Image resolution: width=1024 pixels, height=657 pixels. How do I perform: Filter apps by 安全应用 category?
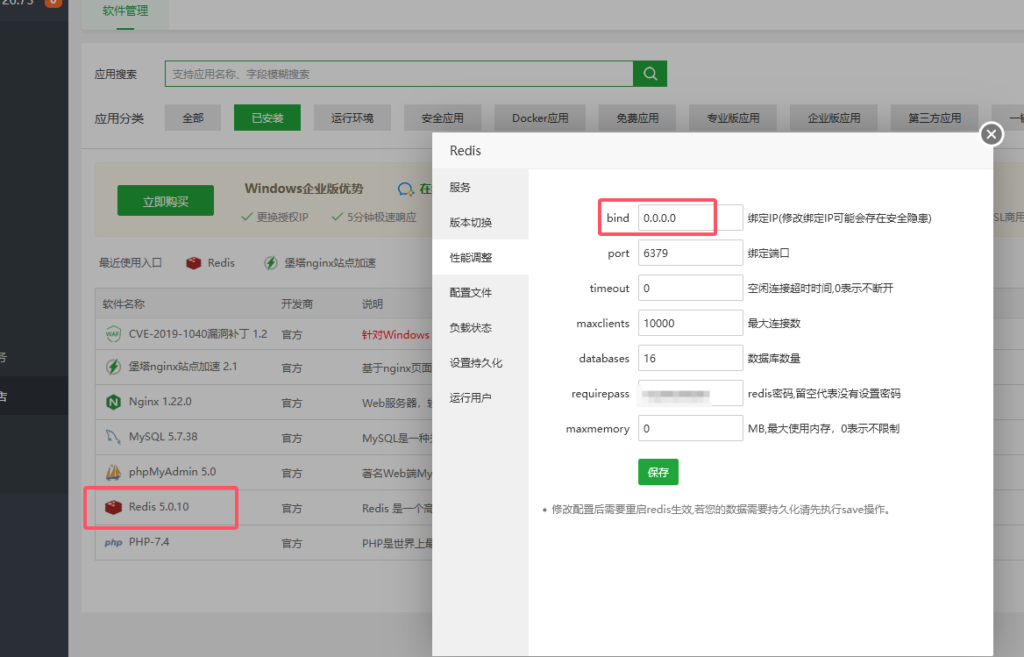coord(442,118)
